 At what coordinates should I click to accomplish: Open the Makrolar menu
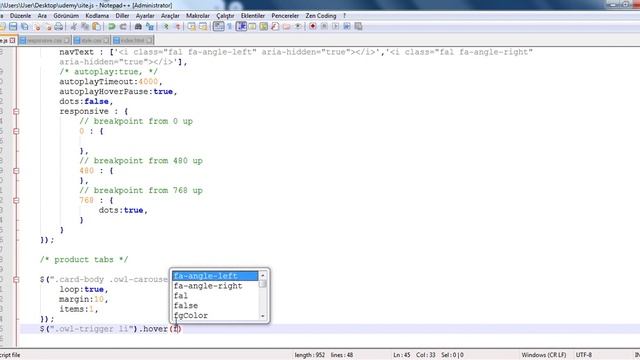198,16
